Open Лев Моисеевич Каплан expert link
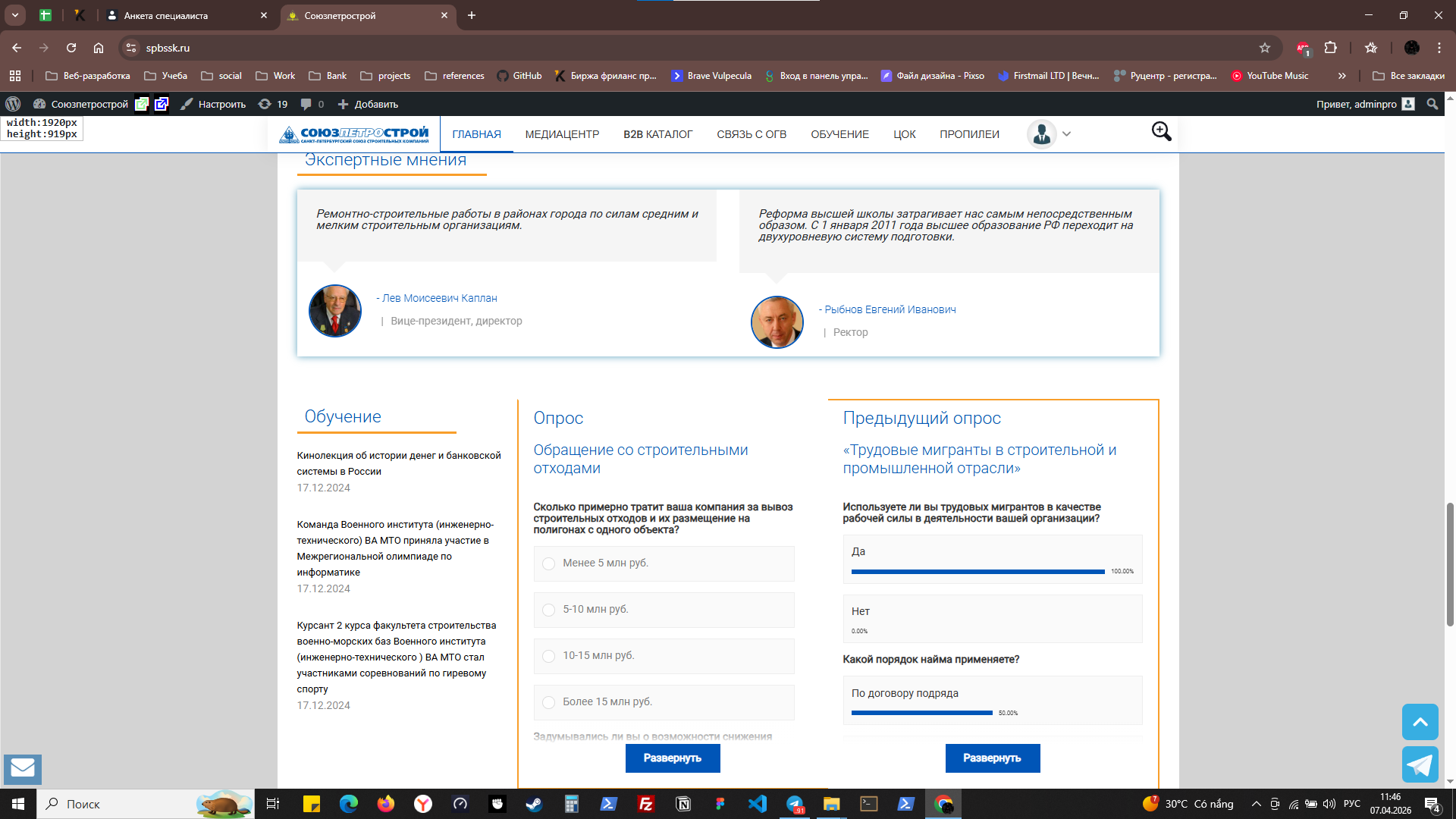Viewport: 1456px width, 819px height. tap(440, 298)
